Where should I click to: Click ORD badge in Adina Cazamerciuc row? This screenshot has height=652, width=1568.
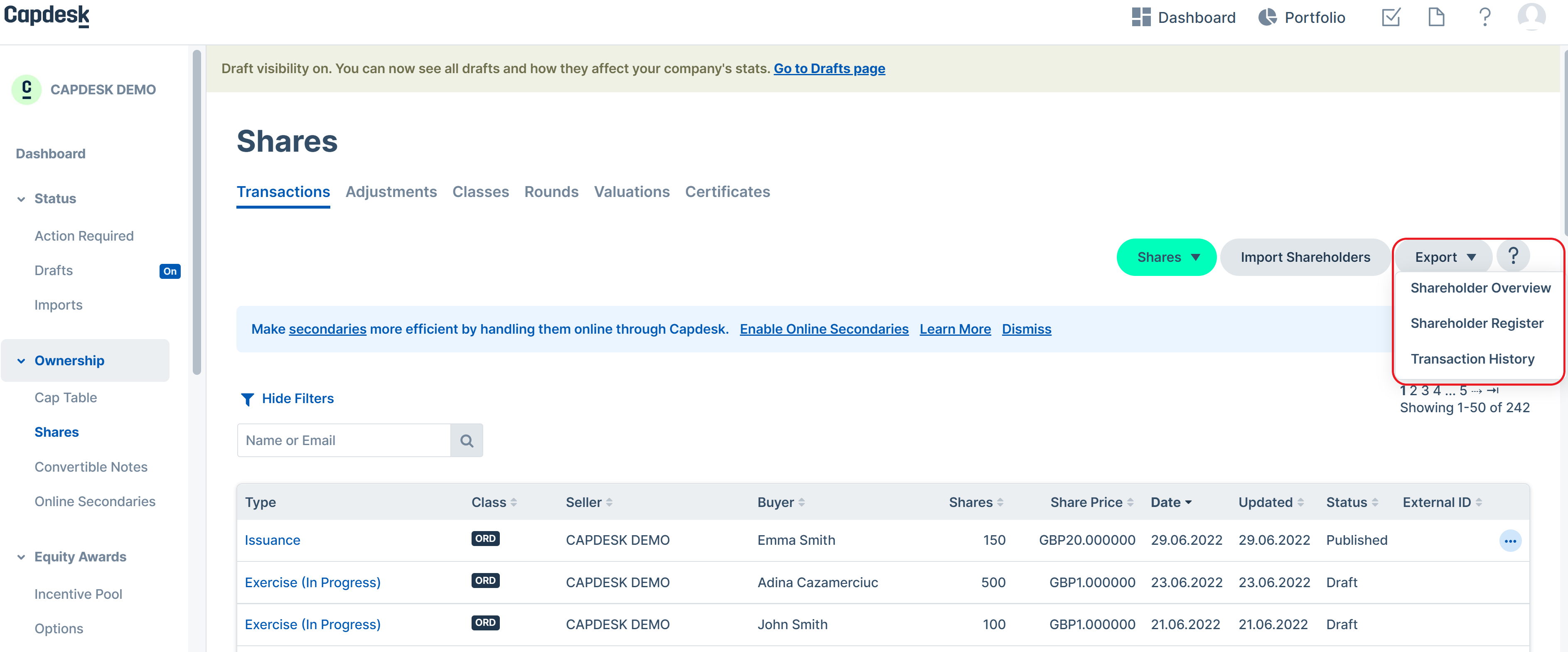pos(485,581)
